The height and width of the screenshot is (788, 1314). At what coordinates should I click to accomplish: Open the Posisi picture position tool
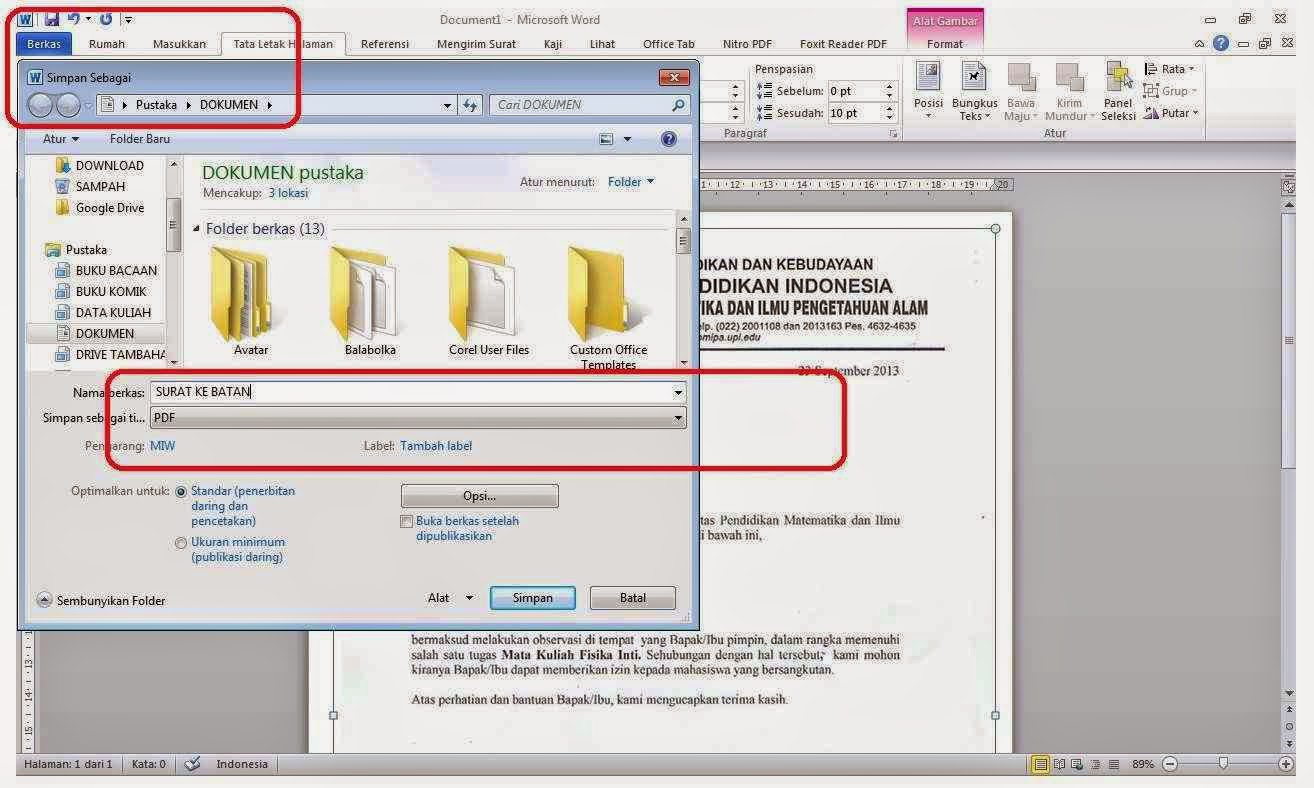coord(928,89)
